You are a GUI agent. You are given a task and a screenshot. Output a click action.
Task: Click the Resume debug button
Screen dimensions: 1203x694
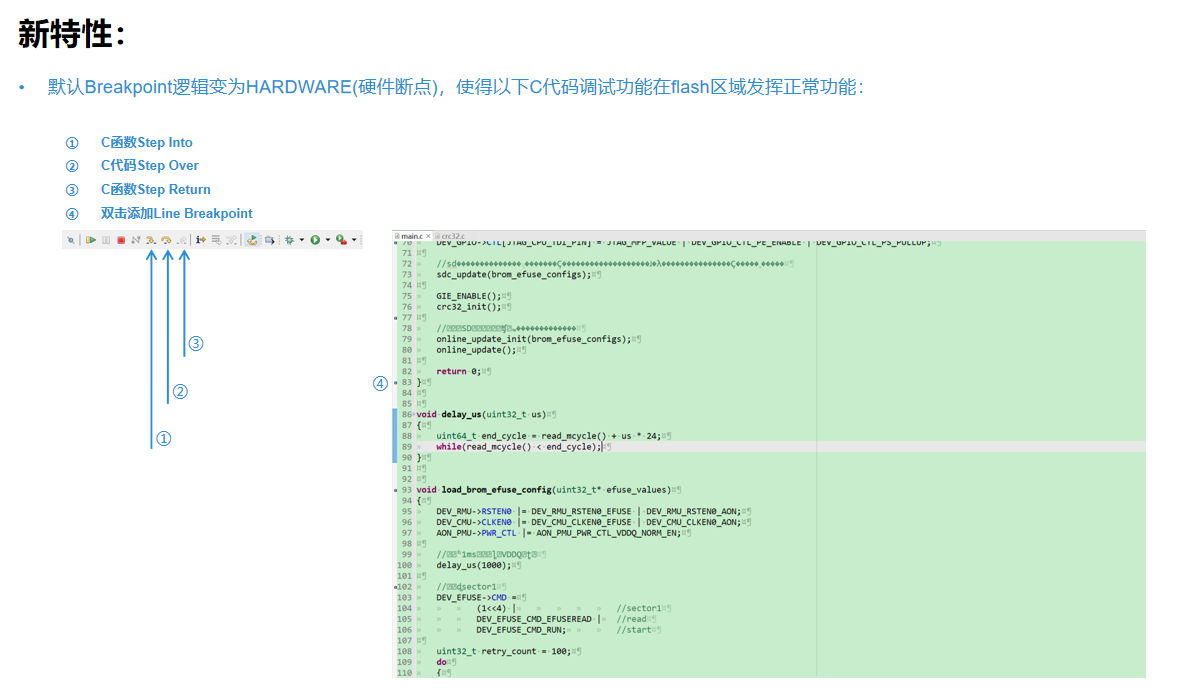(x=90, y=240)
